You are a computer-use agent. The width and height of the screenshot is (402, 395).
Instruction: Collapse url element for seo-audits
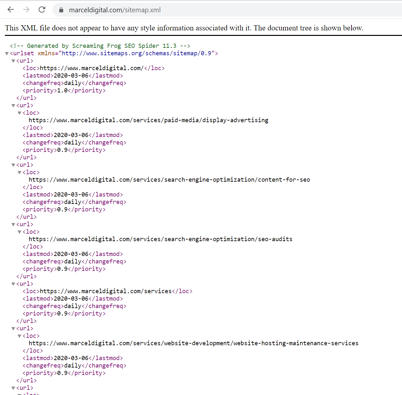[13, 224]
